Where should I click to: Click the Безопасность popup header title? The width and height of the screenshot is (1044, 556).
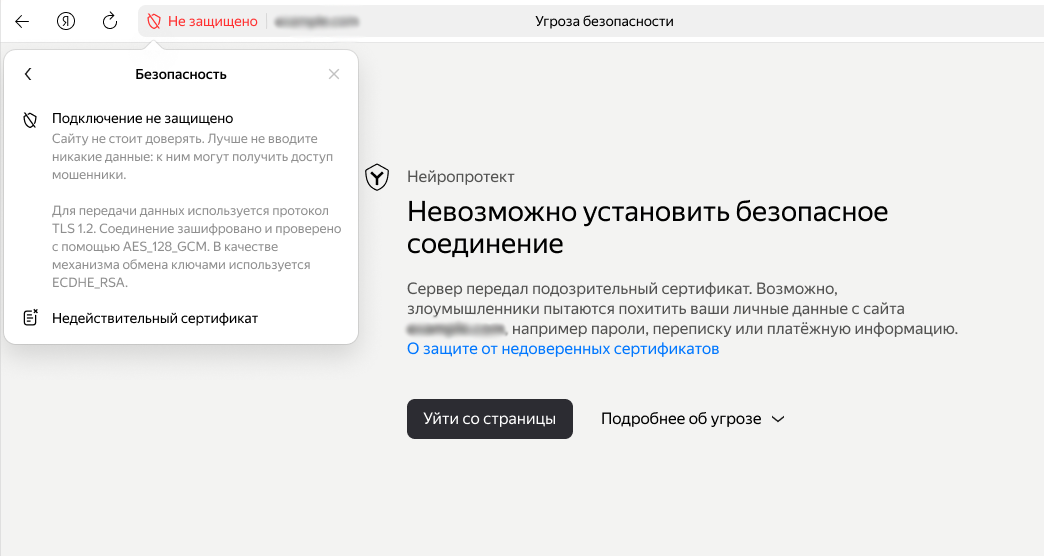pyautogui.click(x=181, y=74)
